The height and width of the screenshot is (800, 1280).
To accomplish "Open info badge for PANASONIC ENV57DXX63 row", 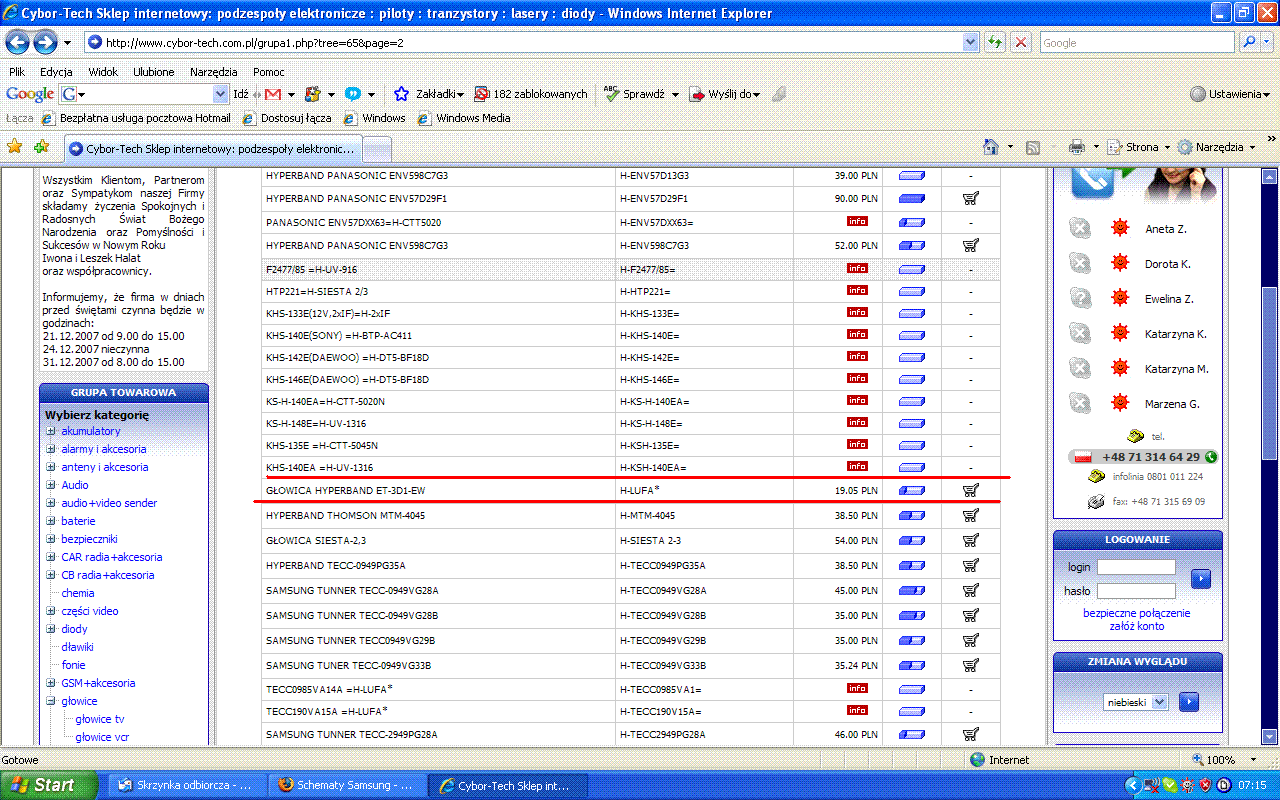I will [x=857, y=221].
